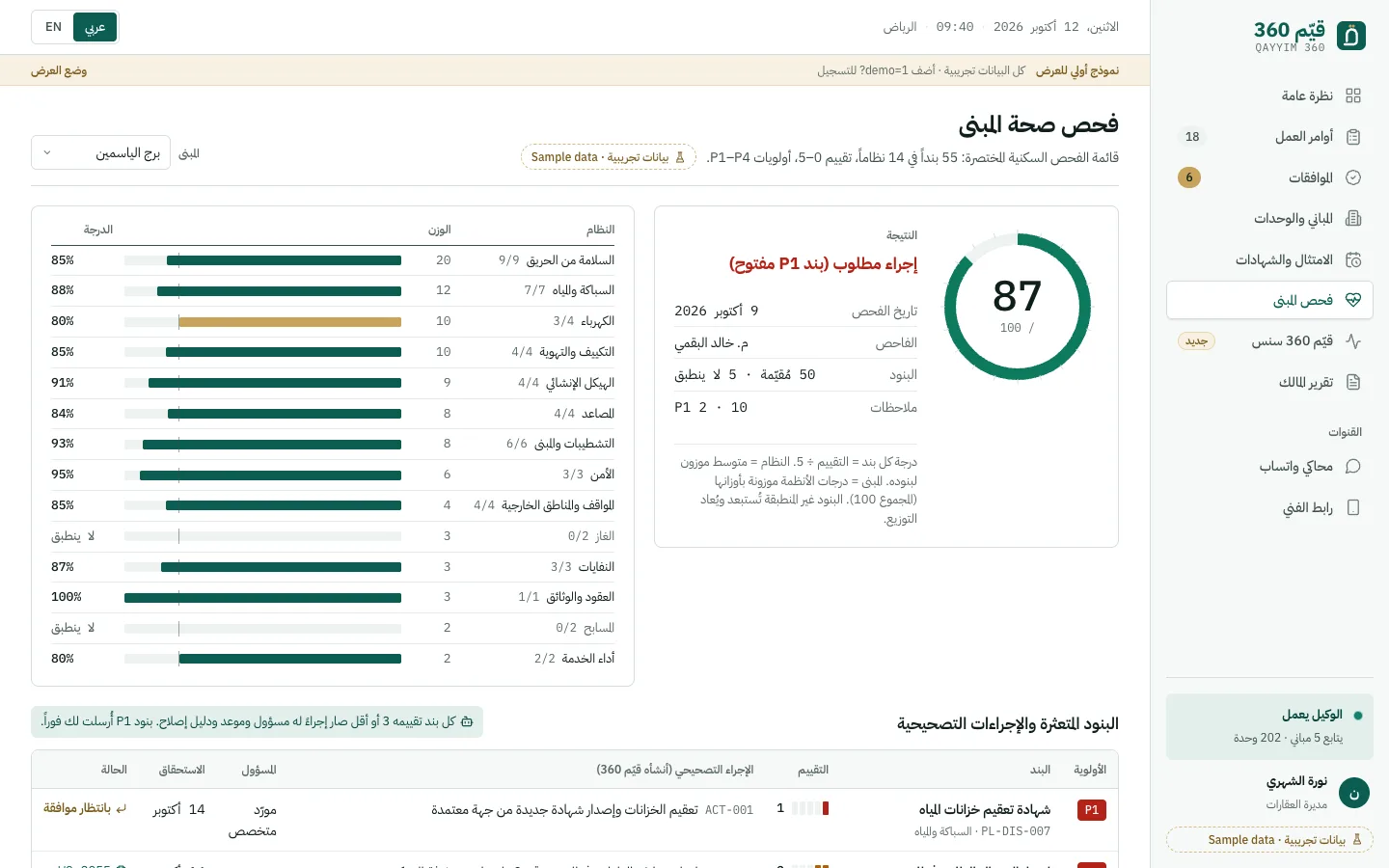The height and width of the screenshot is (868, 1389).
Task: Click the الاستحقاق column header
Action: 181,770
